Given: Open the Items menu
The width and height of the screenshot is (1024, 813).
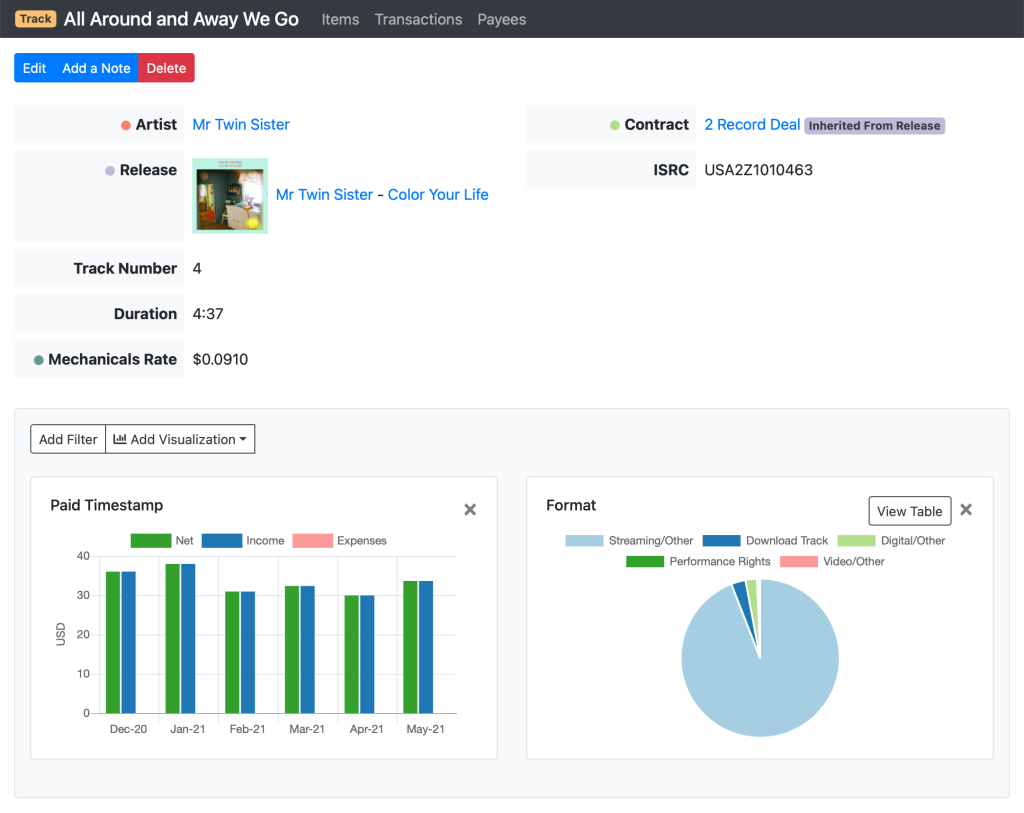Looking at the screenshot, I should point(340,19).
